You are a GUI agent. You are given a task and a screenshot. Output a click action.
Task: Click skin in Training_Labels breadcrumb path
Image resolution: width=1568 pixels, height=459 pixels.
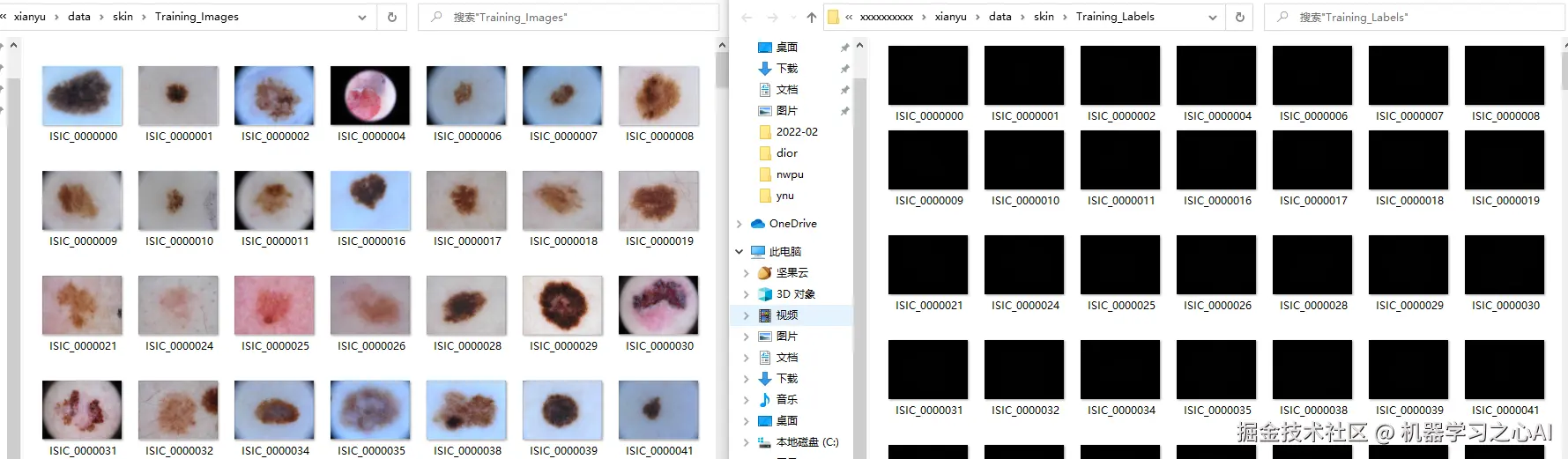[1044, 17]
